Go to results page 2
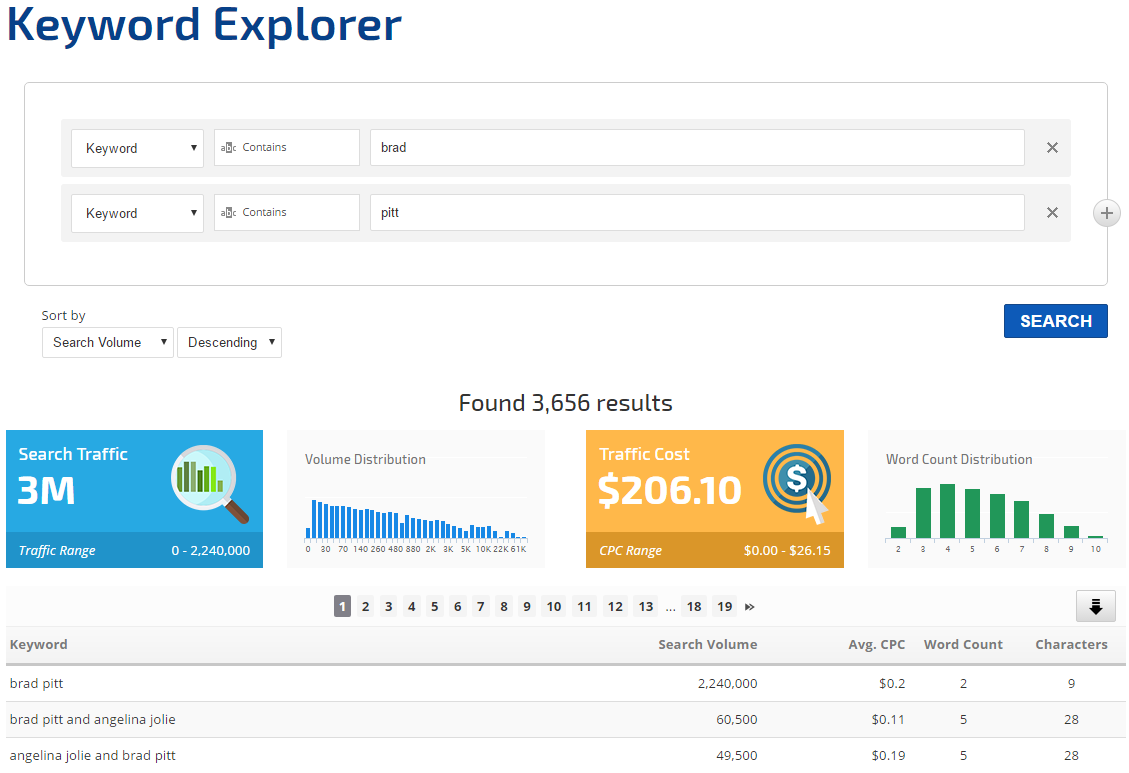Screen dimensions: 1129x773 [366, 607]
